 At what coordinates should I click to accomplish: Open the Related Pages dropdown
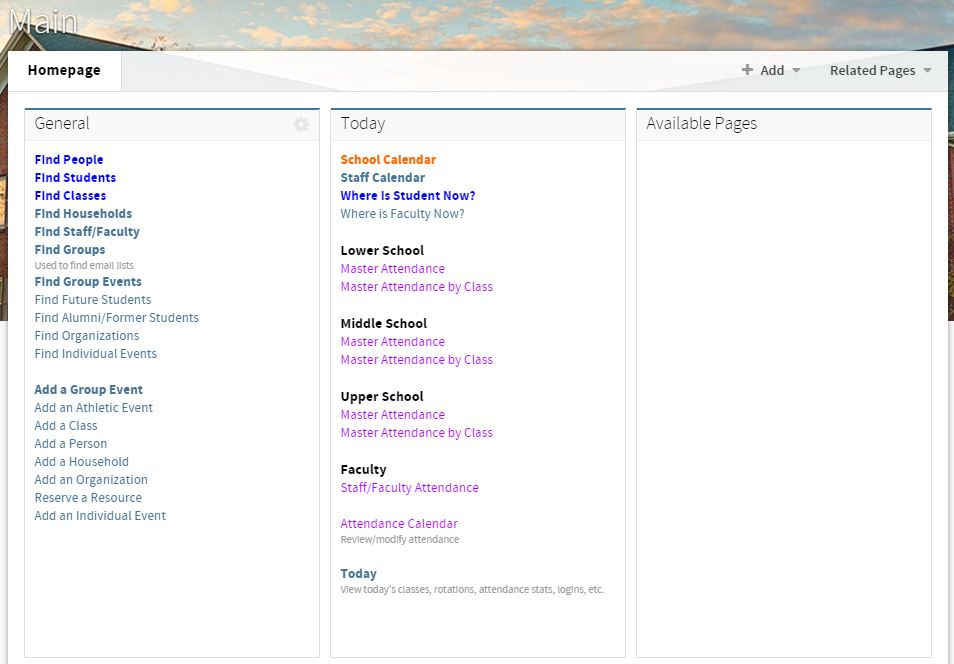(x=872, y=70)
